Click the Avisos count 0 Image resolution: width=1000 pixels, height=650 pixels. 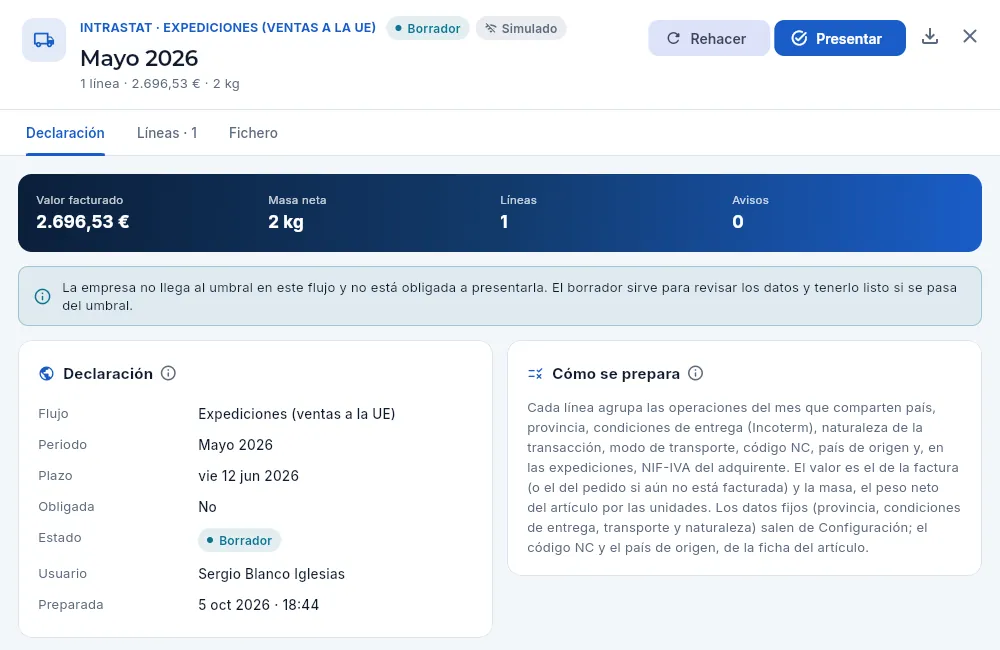(737, 221)
